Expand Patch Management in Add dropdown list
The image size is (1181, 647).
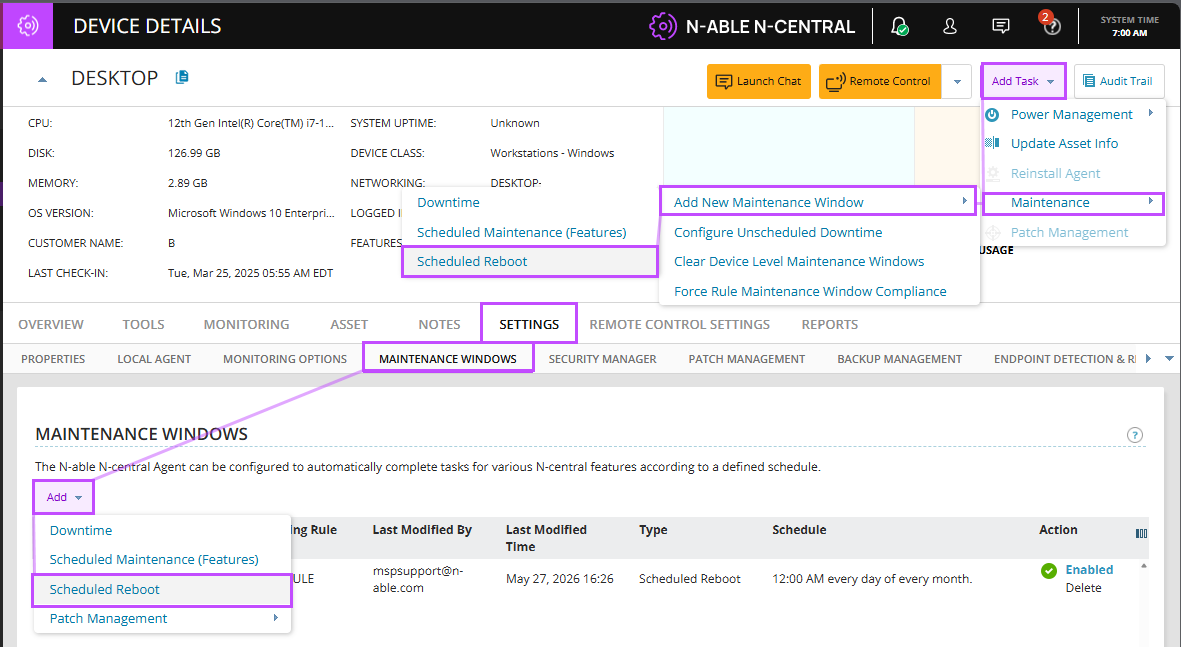pyautogui.click(x=163, y=618)
